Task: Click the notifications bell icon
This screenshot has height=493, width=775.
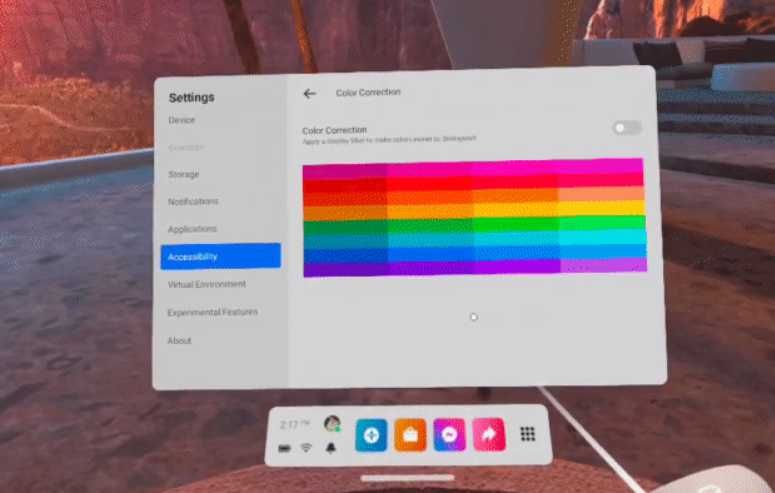Action: pyautogui.click(x=331, y=447)
